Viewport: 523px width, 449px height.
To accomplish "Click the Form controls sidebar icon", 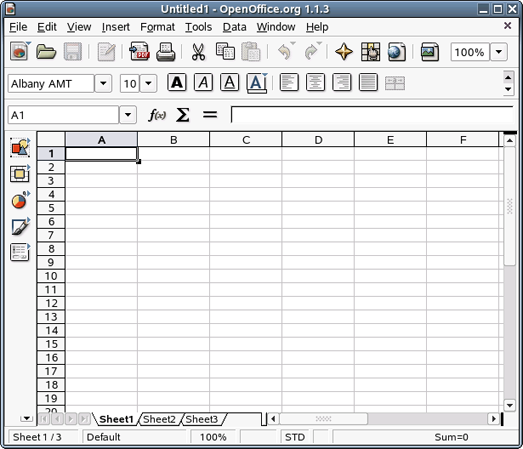I will (20, 253).
